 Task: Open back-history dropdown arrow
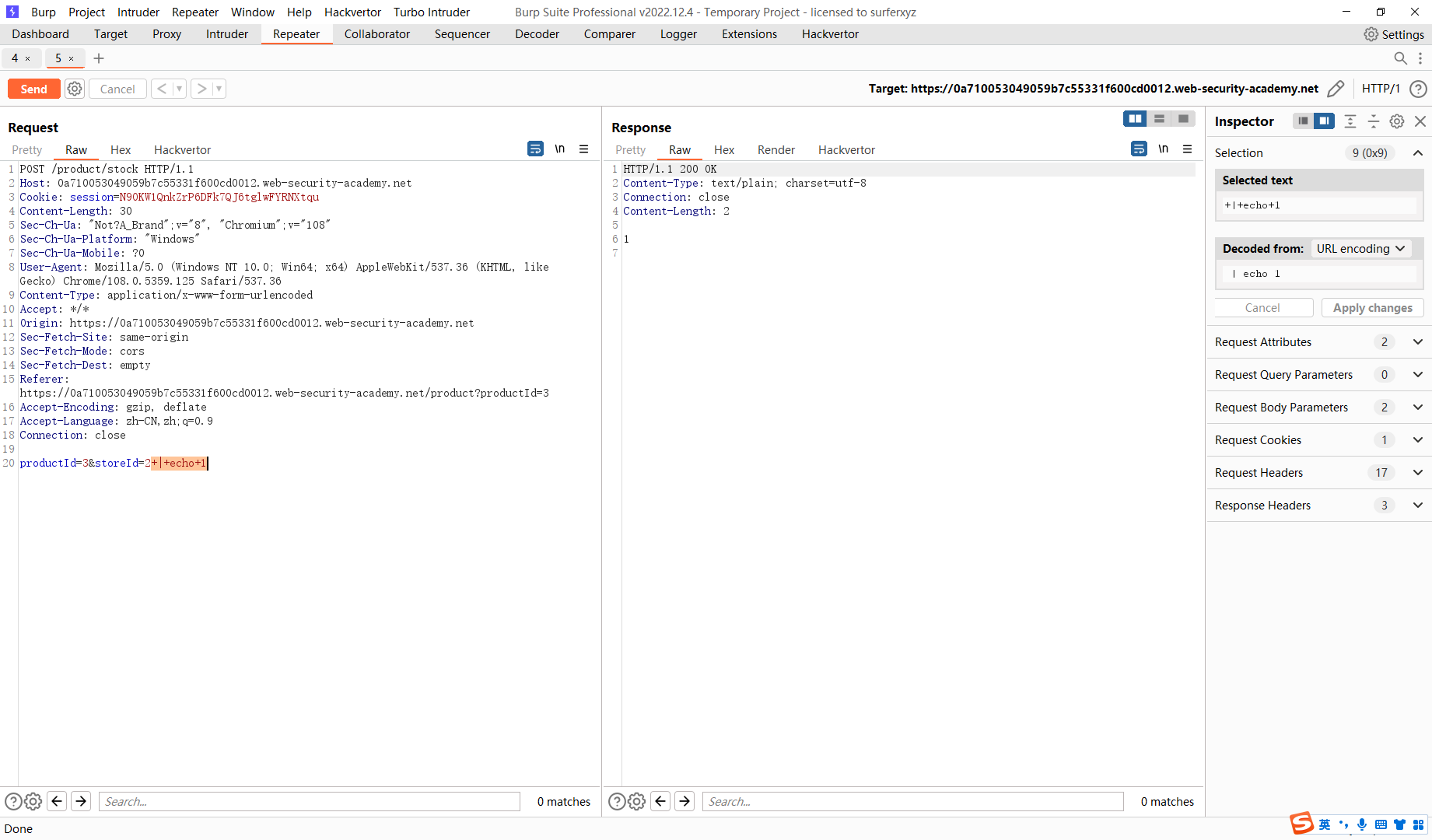[179, 89]
